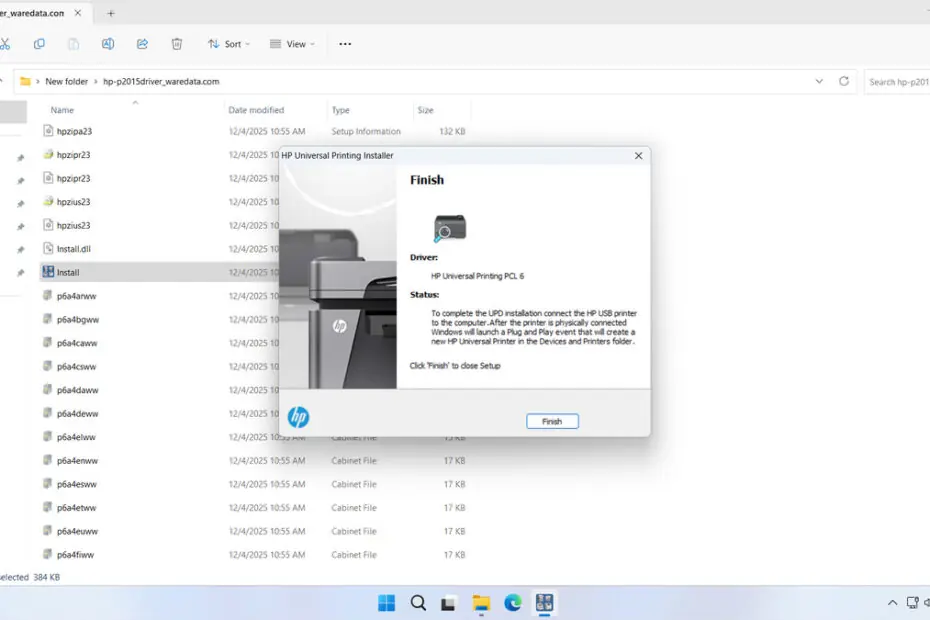Open the address bar dropdown arrow
Viewport: 930px width, 620px height.
coord(820,81)
